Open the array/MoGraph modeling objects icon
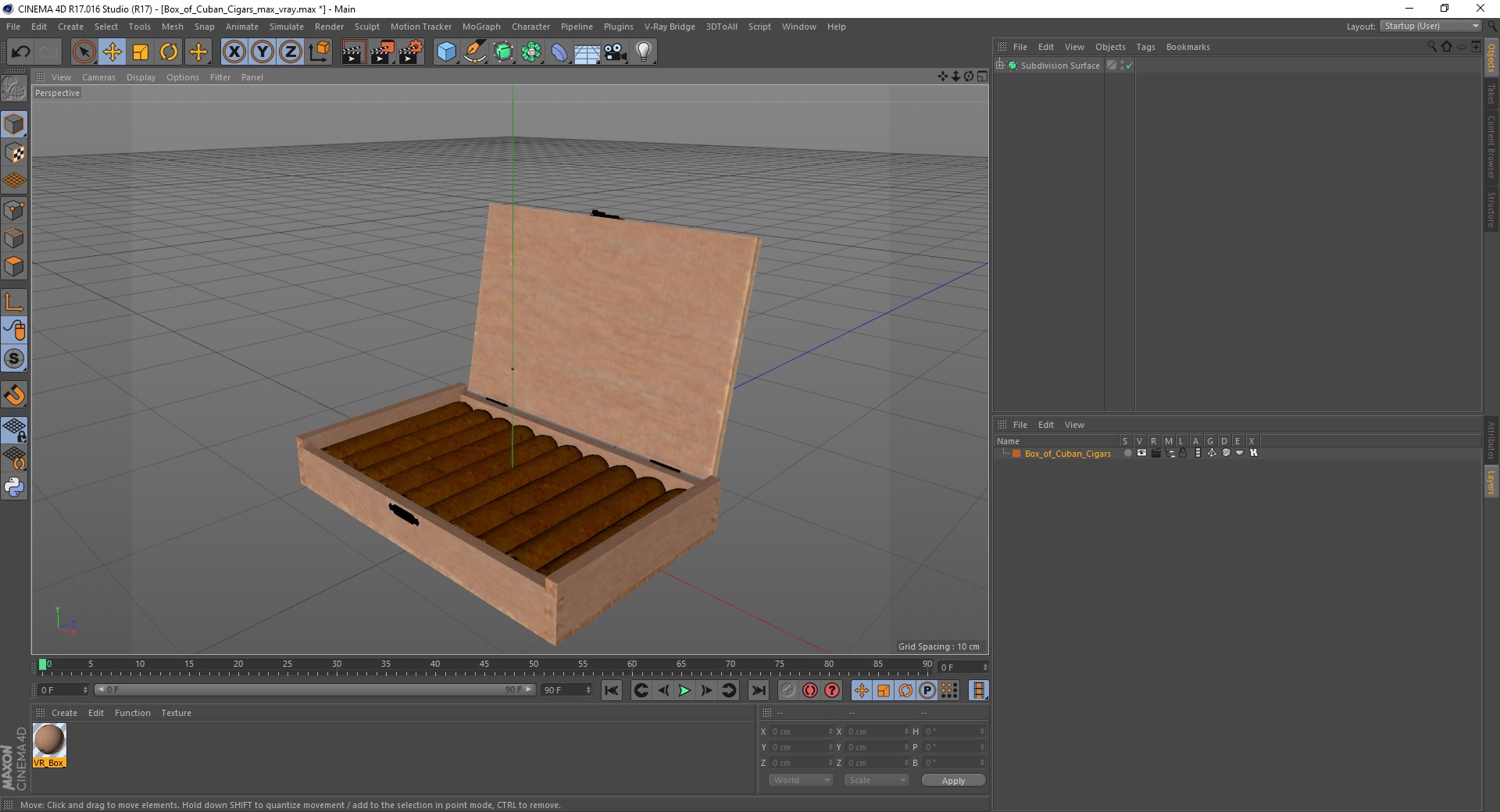The image size is (1500, 812). pyautogui.click(x=532, y=52)
